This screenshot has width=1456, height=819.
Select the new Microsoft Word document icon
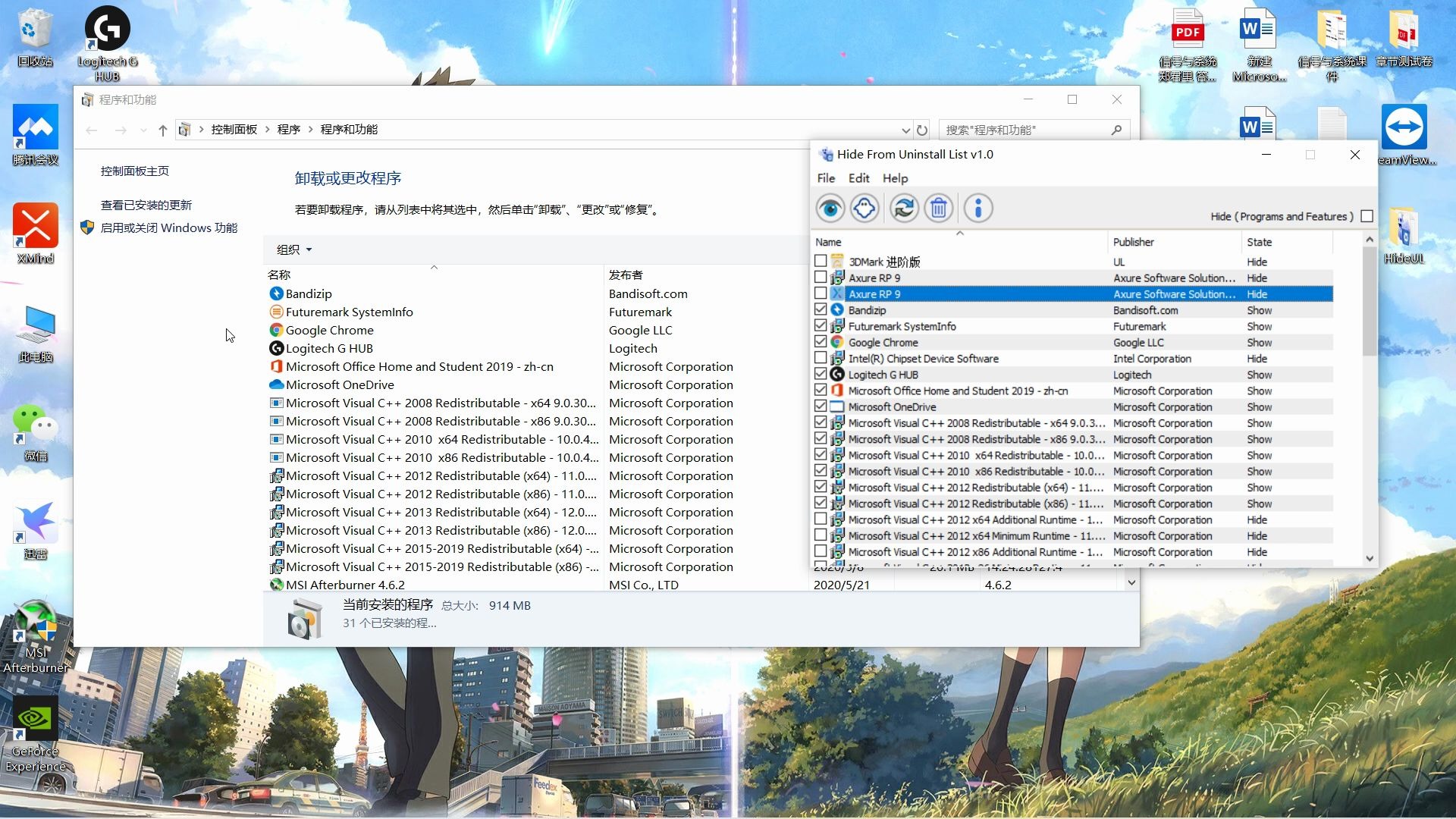(1259, 44)
